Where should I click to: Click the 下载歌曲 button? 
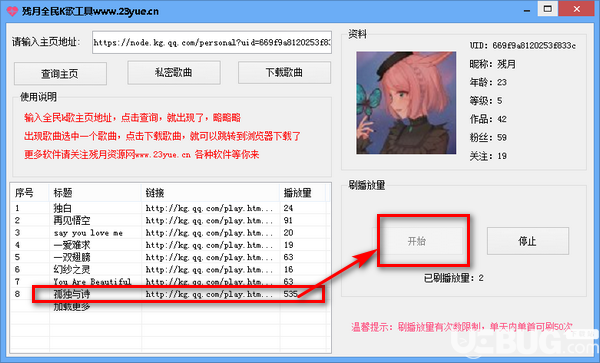(284, 73)
